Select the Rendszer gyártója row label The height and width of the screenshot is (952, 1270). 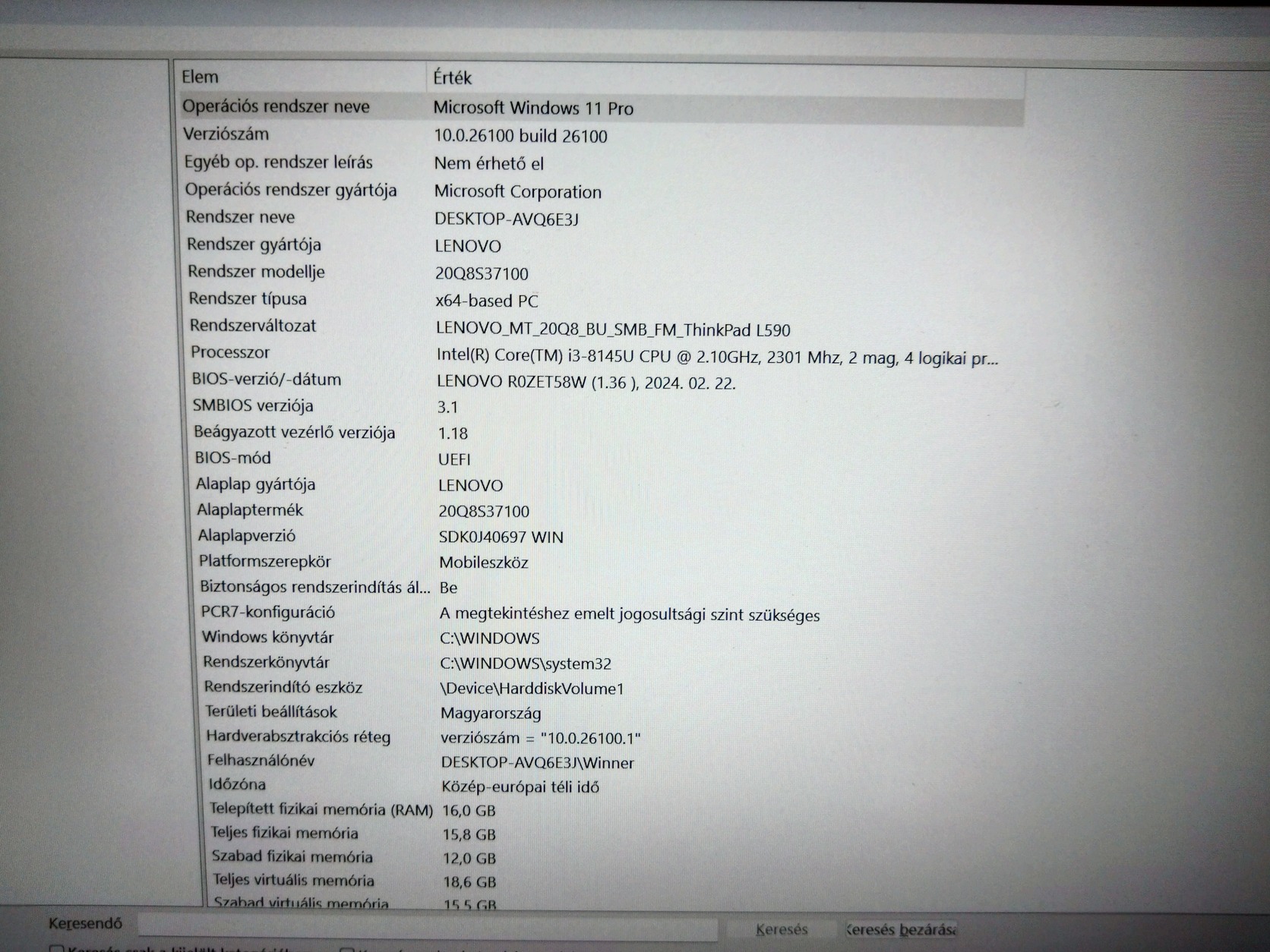pos(254,244)
